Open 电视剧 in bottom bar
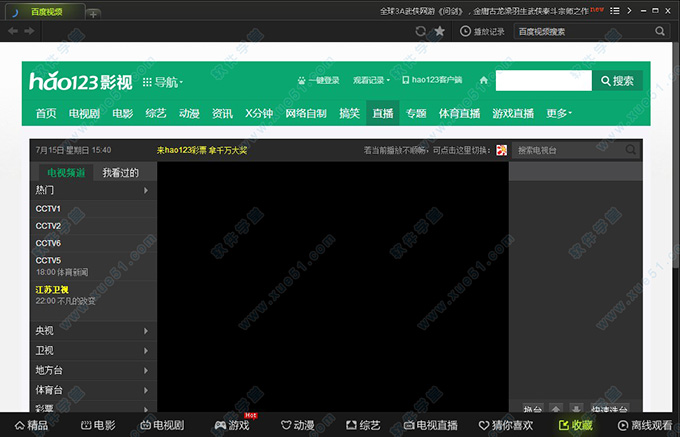This screenshot has height=437, width=680. (x=163, y=425)
